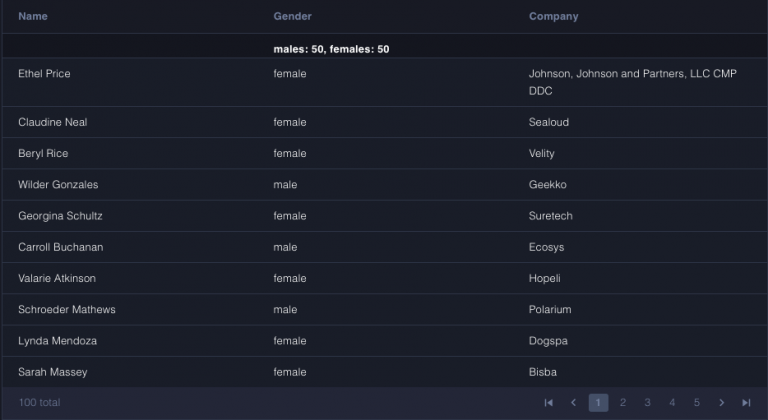The width and height of the screenshot is (768, 420).
Task: Select page 3 in pagination
Action: coord(648,403)
